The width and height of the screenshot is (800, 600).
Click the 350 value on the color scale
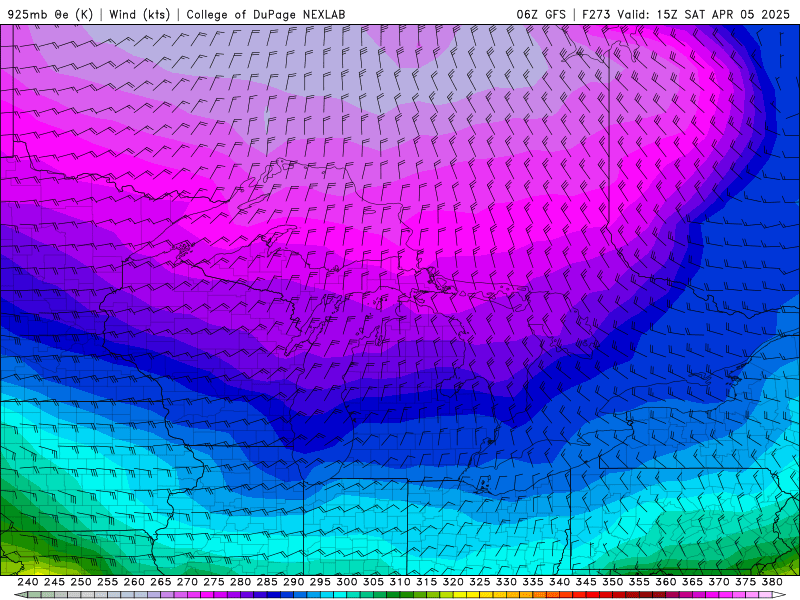[x=612, y=582]
